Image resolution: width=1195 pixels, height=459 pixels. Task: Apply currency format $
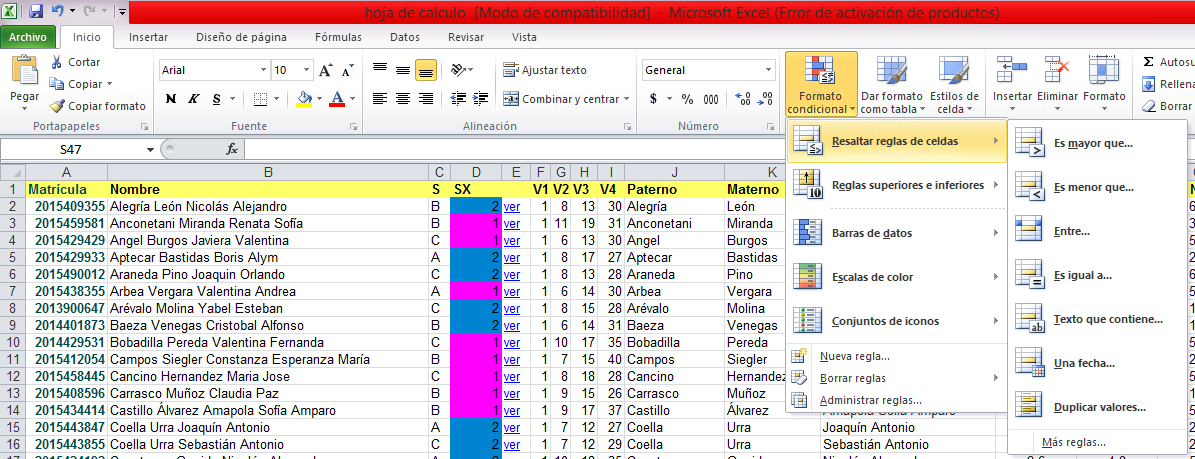653,98
